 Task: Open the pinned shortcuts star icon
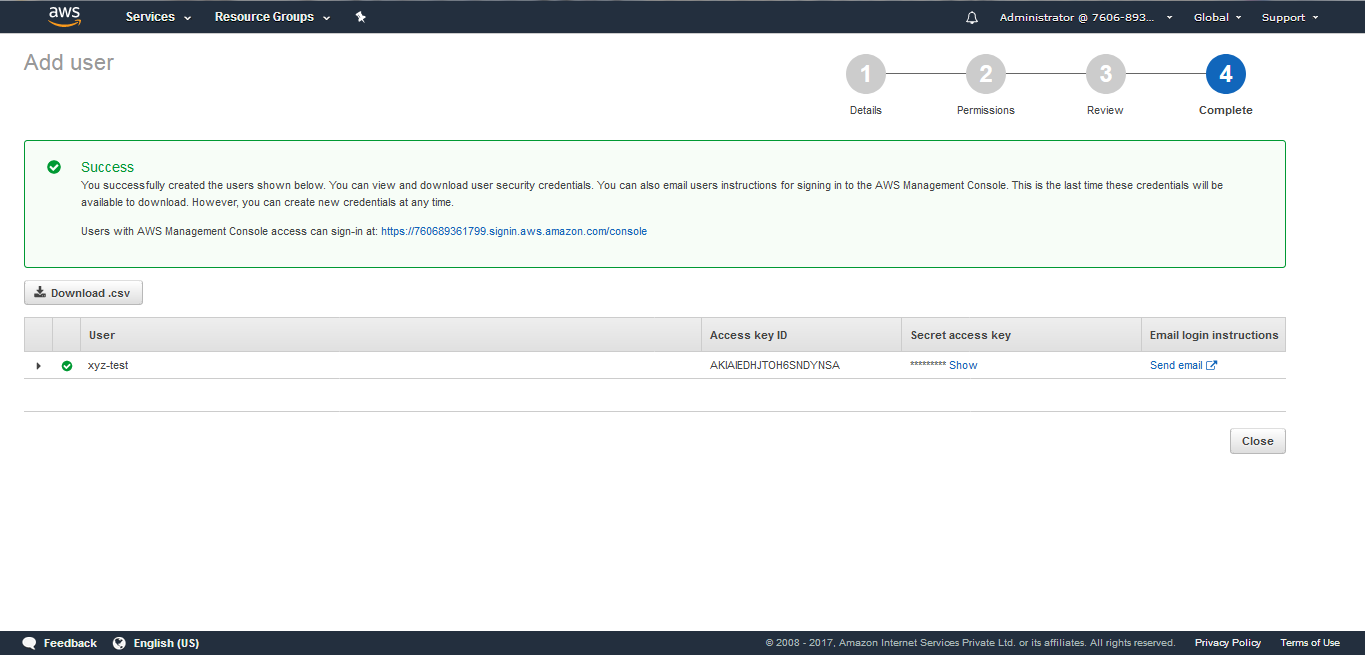click(360, 16)
